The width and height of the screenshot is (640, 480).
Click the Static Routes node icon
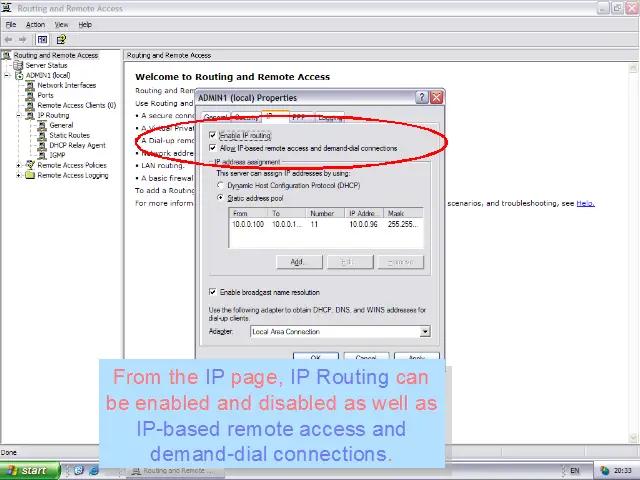point(42,136)
